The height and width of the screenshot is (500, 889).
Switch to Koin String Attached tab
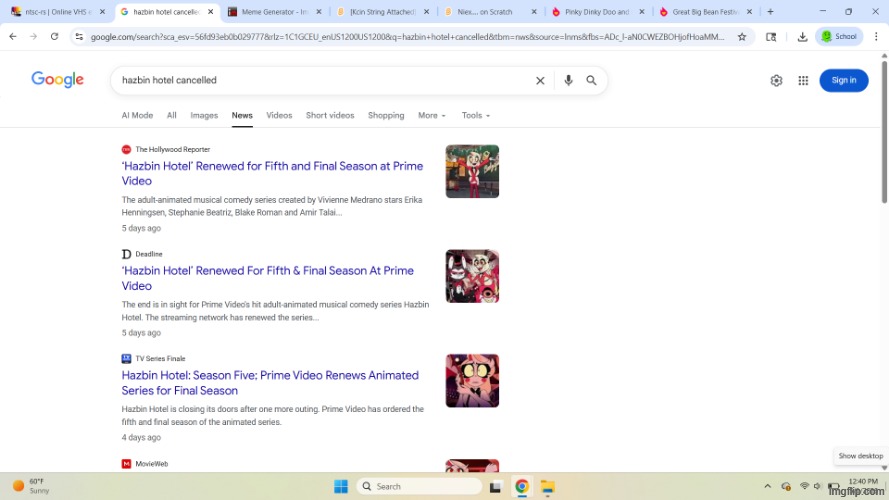pos(383,11)
